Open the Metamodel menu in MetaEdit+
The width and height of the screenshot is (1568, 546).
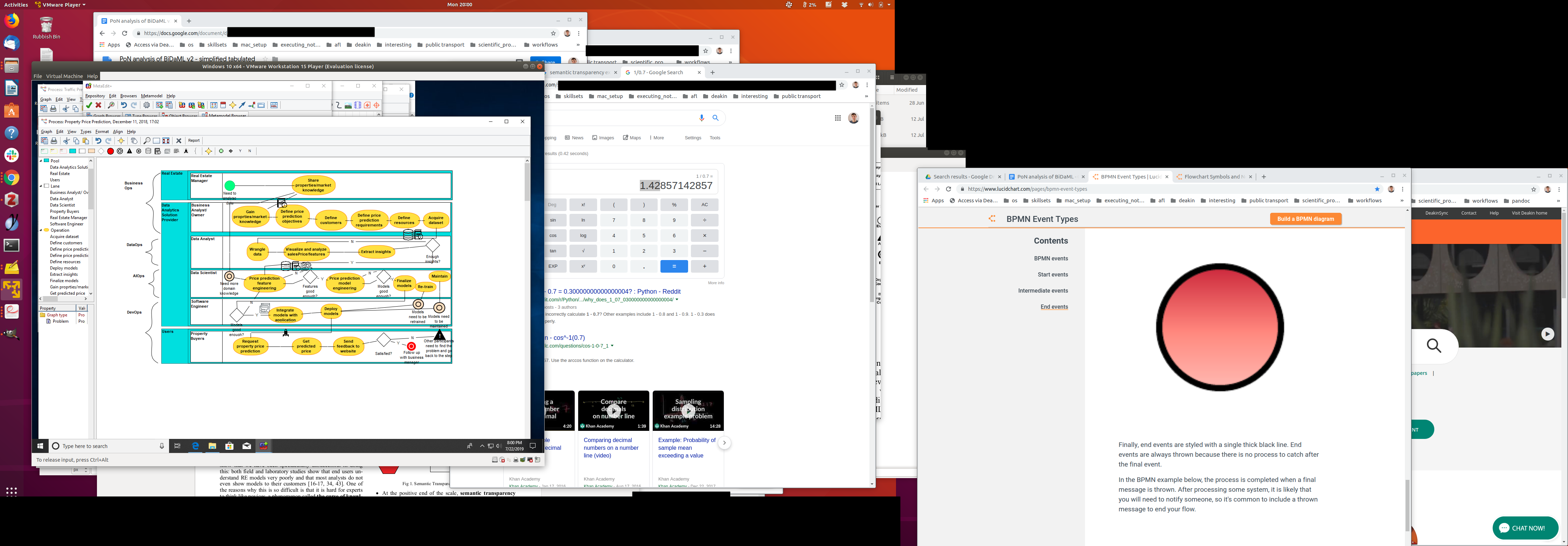coord(152,96)
